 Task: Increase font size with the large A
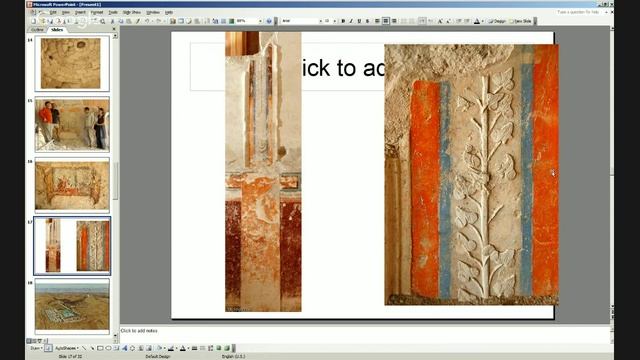(440, 21)
